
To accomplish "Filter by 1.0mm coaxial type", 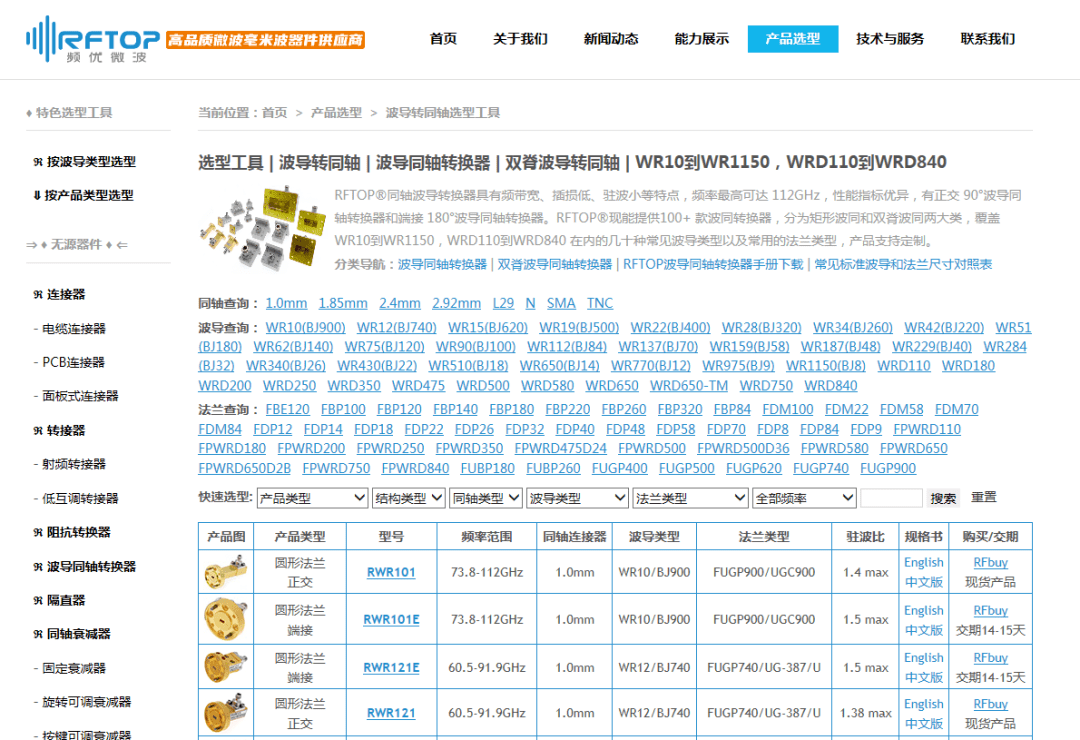I will coord(287,303).
